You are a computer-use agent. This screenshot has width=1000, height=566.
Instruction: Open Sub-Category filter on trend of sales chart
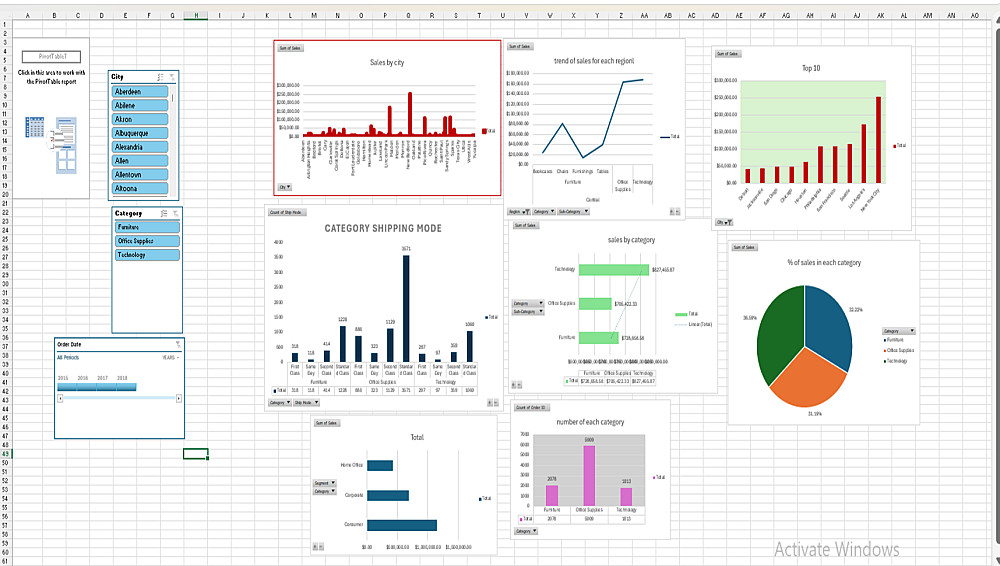573,212
